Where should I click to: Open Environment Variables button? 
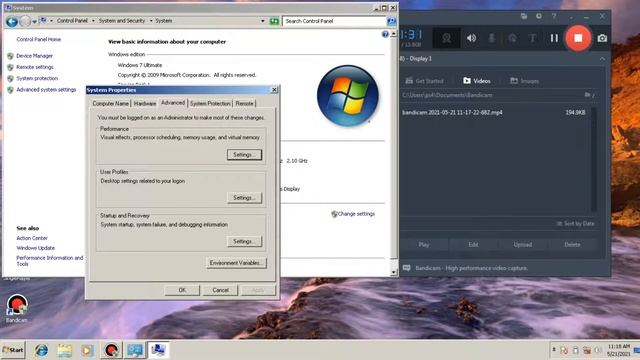coord(236,263)
